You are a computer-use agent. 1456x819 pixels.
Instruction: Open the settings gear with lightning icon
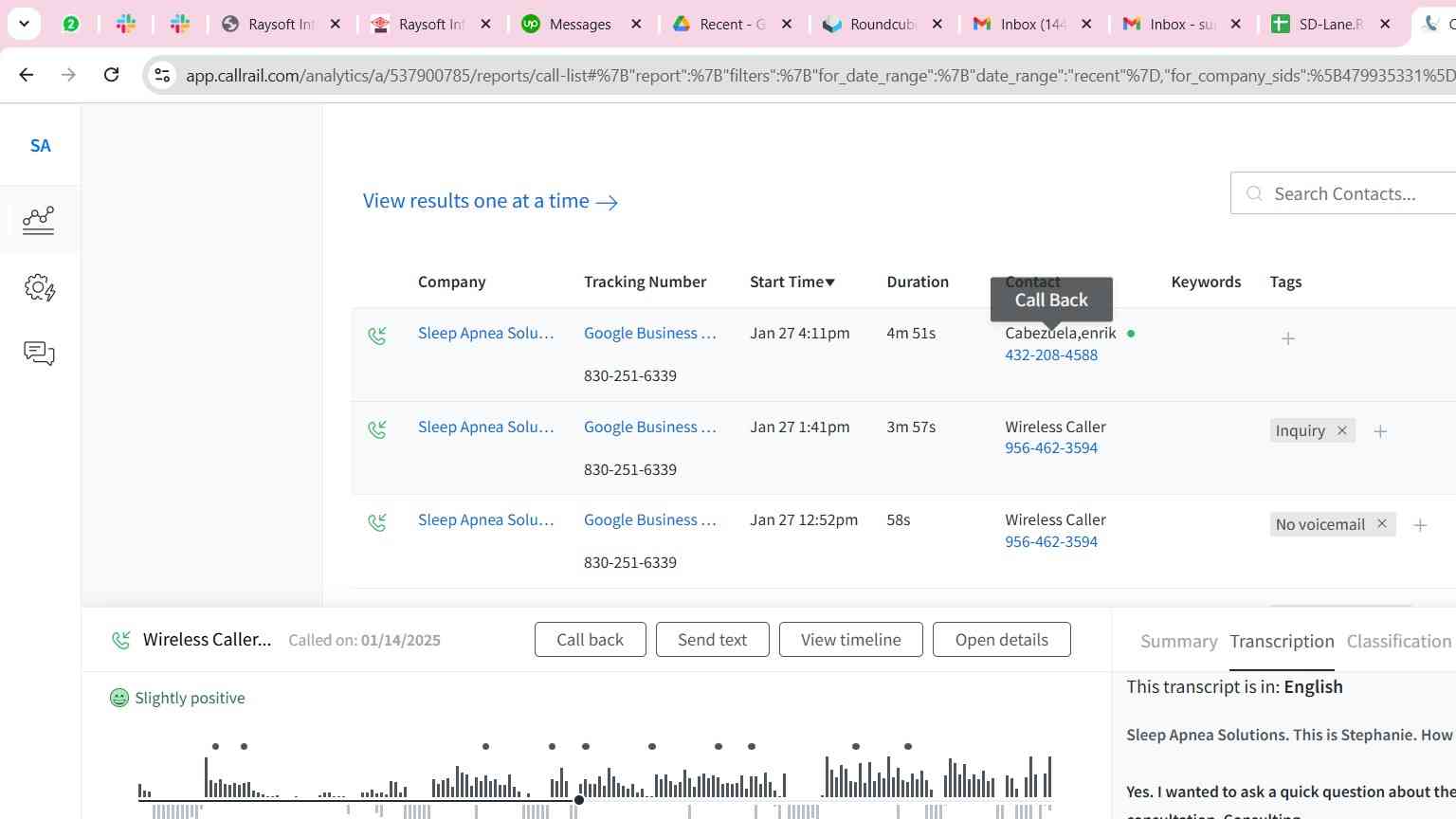[x=40, y=288]
